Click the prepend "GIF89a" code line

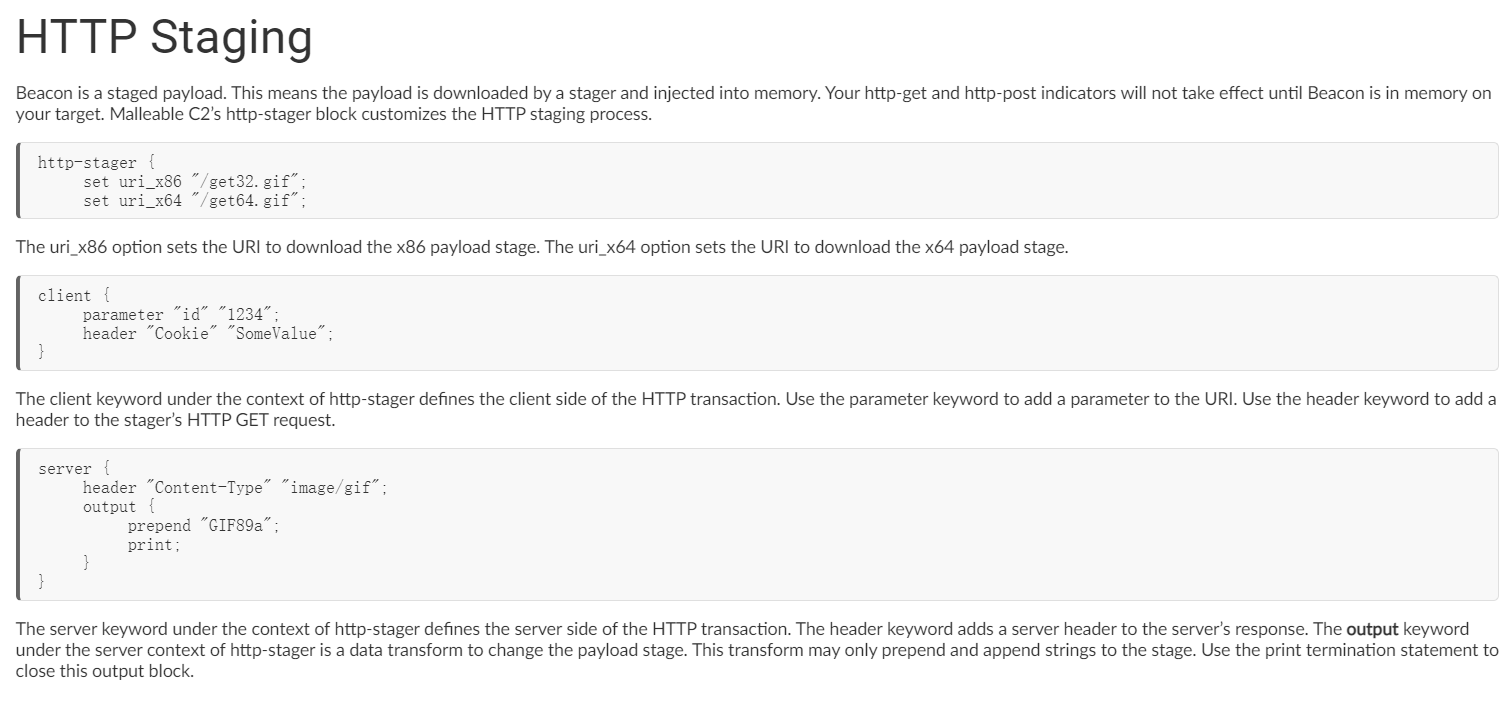(205, 526)
